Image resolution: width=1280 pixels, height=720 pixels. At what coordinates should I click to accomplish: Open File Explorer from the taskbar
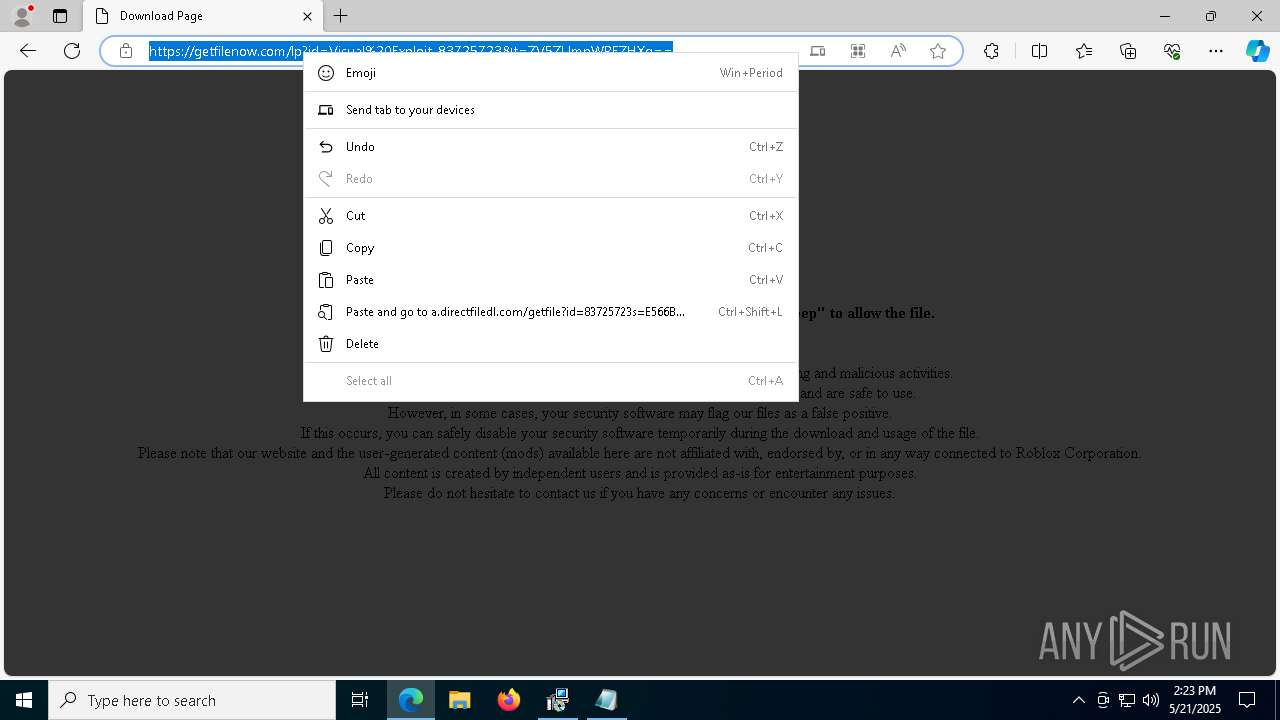coord(460,700)
